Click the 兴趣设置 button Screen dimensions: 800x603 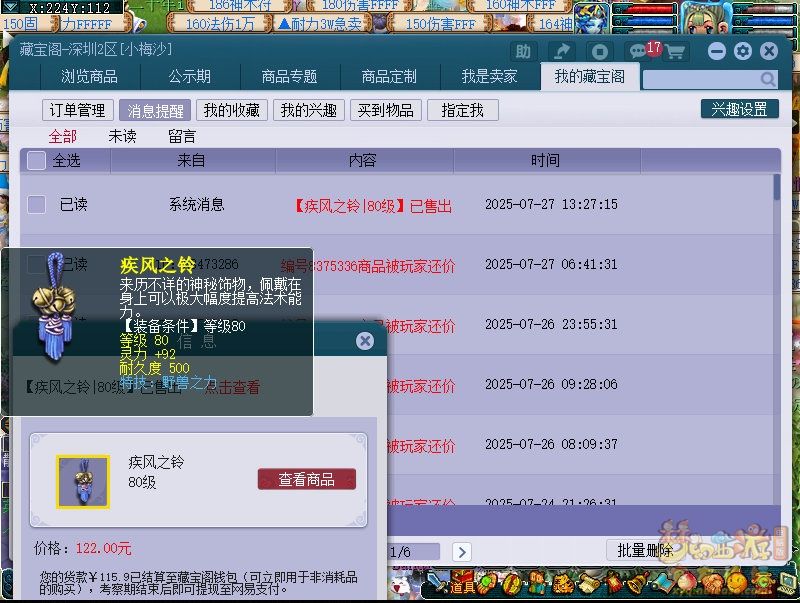coord(739,109)
